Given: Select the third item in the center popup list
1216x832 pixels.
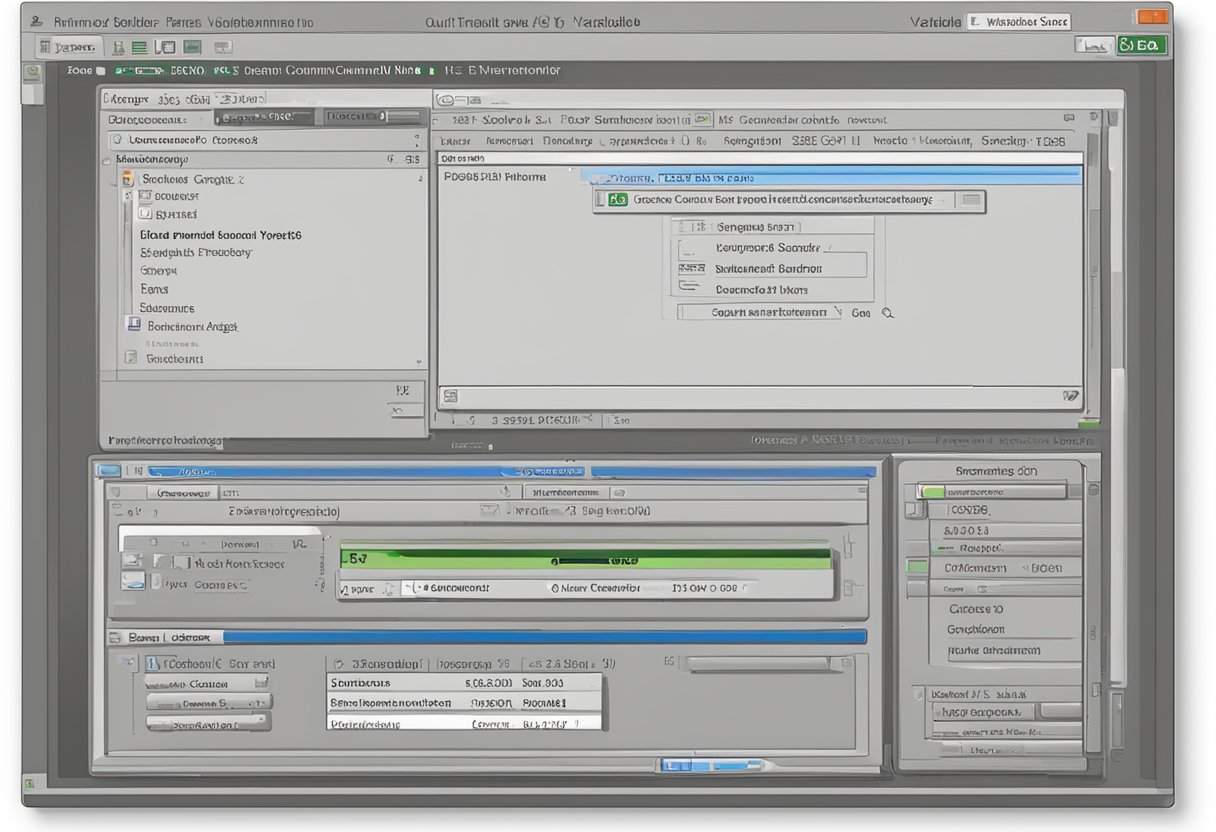Looking at the screenshot, I should [767, 268].
